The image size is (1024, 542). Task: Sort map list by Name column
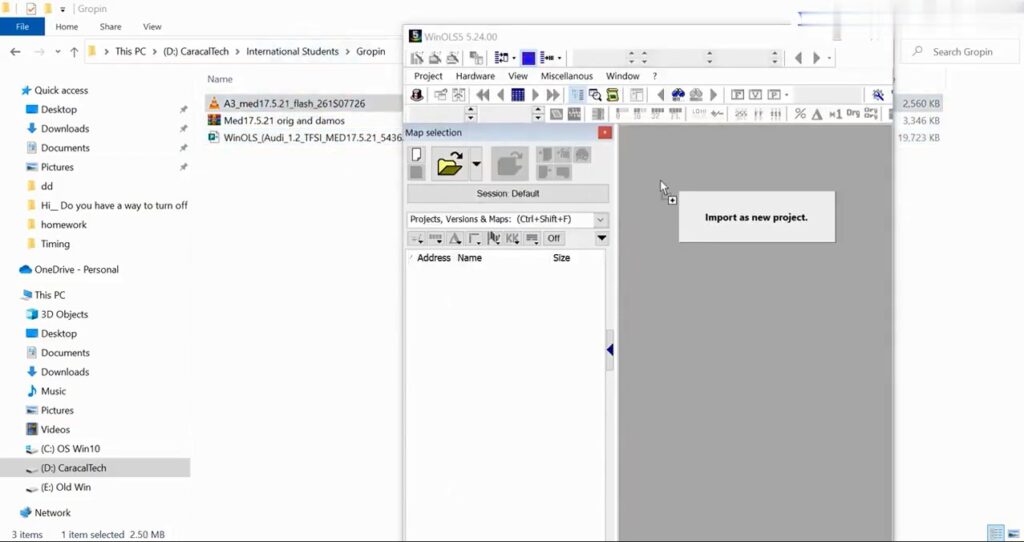(470, 258)
